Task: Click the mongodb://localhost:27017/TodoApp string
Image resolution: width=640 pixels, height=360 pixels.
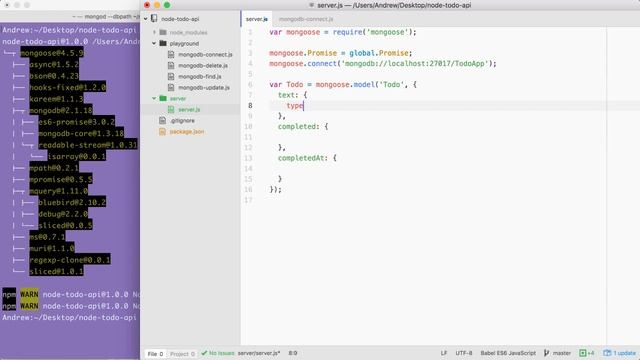Action: point(414,64)
